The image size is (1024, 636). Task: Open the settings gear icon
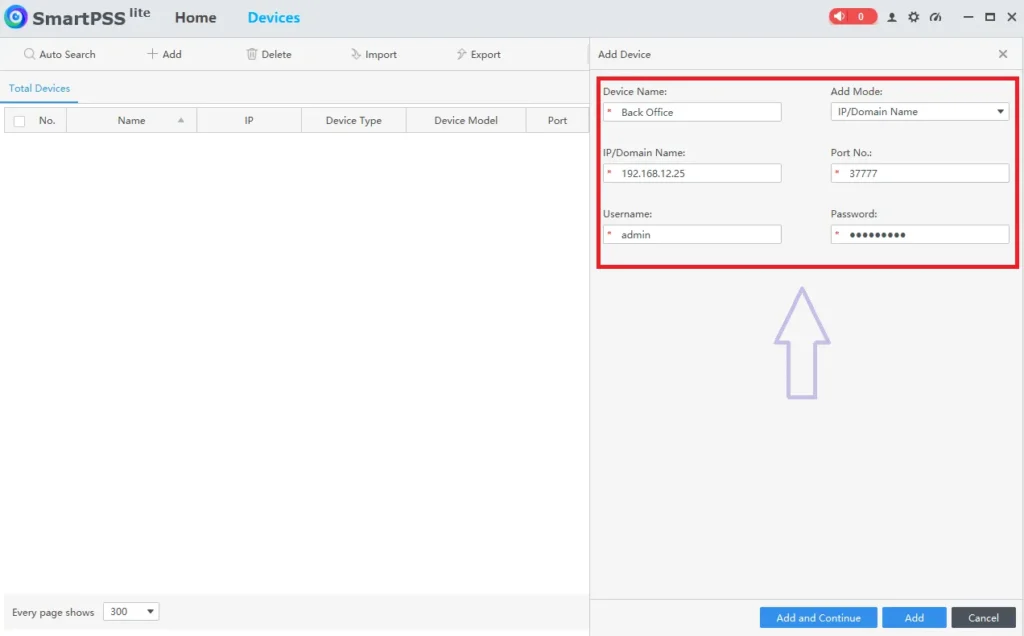click(913, 17)
